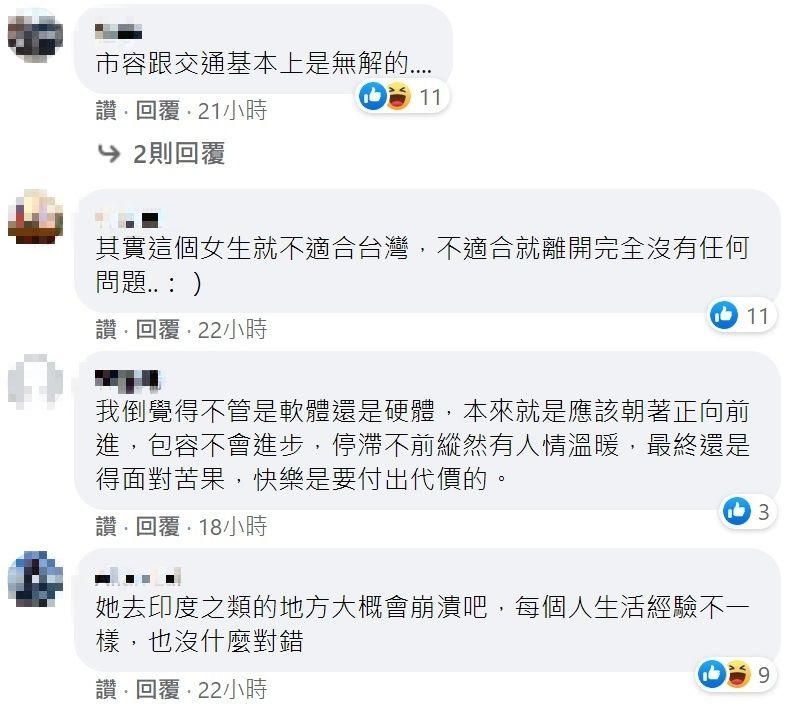Click the like reaction icon on the 不適合台灣 comment
This screenshot has width=797, height=709.
724,316
